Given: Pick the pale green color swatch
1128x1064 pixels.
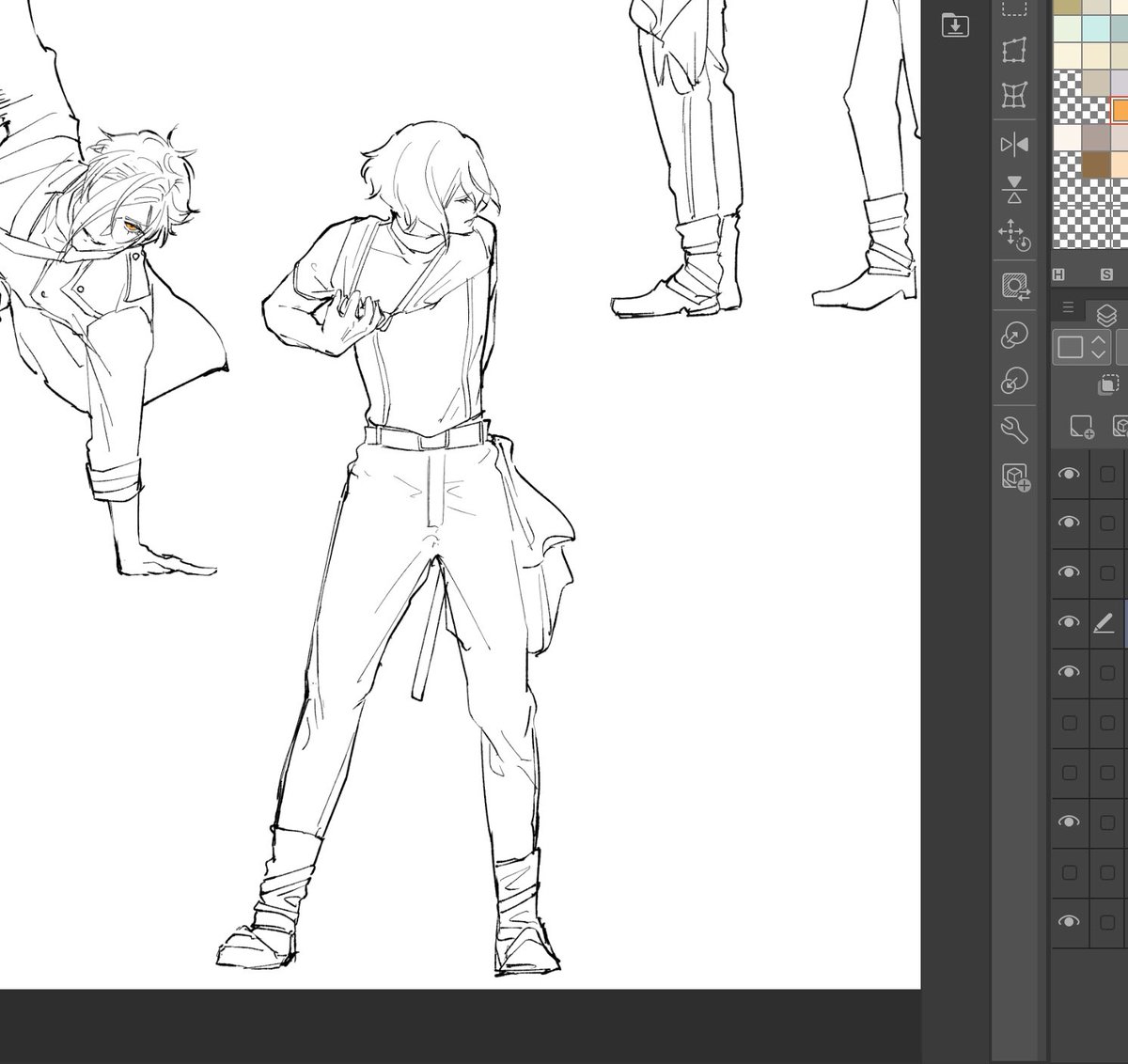Looking at the screenshot, I should pyautogui.click(x=1067, y=29).
